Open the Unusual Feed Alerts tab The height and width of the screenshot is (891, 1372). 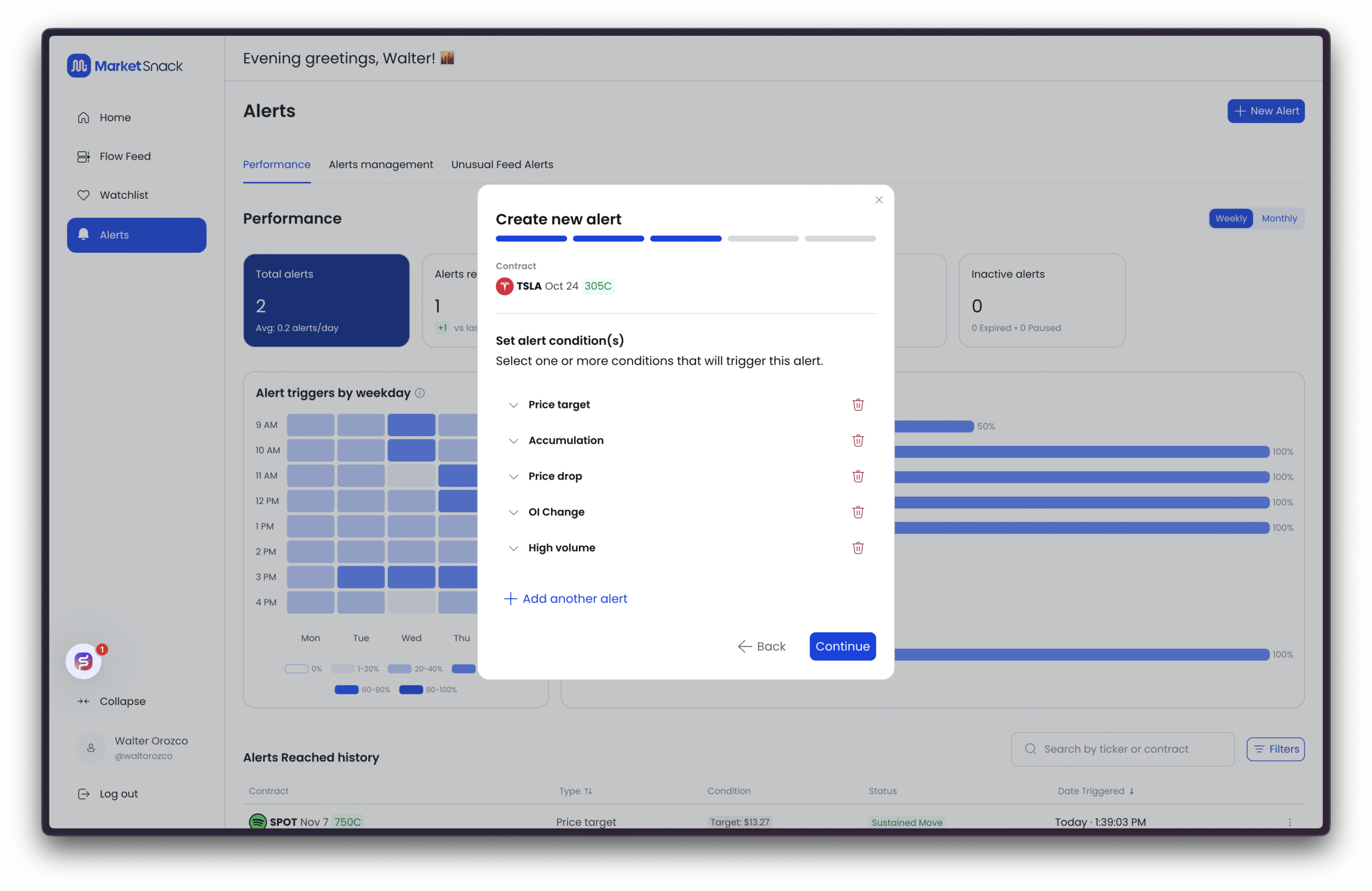(x=502, y=165)
